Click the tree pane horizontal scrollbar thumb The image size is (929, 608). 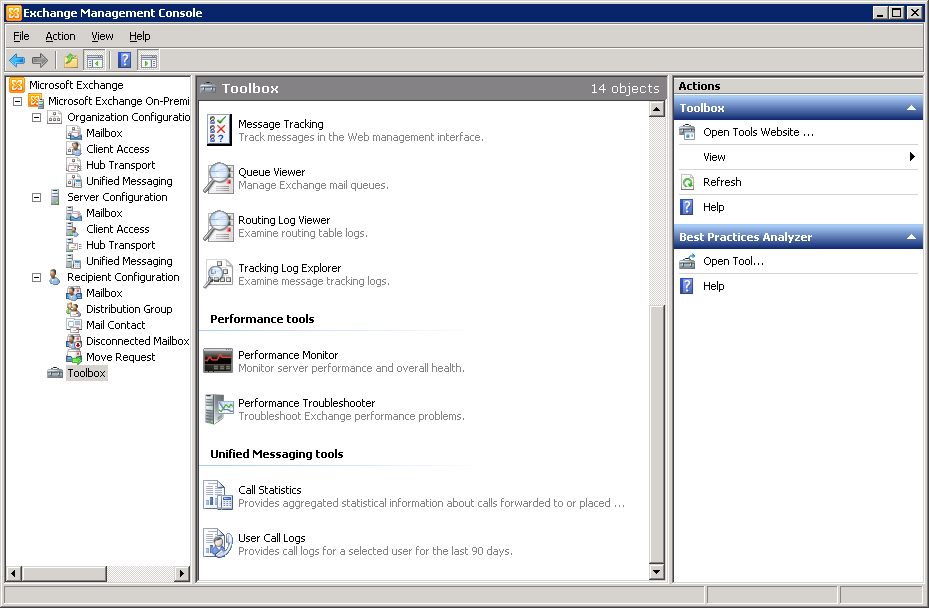click(x=64, y=573)
